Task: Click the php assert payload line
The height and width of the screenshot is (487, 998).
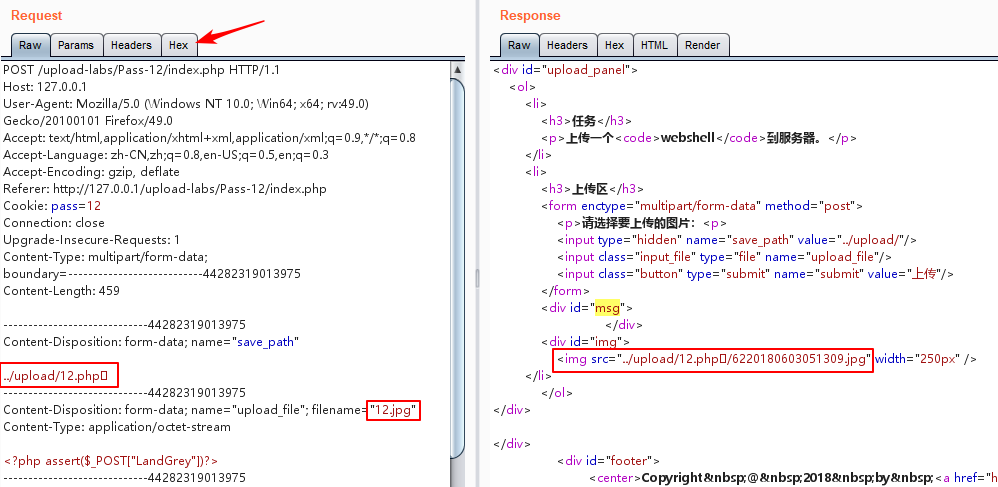Action: click(x=111, y=461)
